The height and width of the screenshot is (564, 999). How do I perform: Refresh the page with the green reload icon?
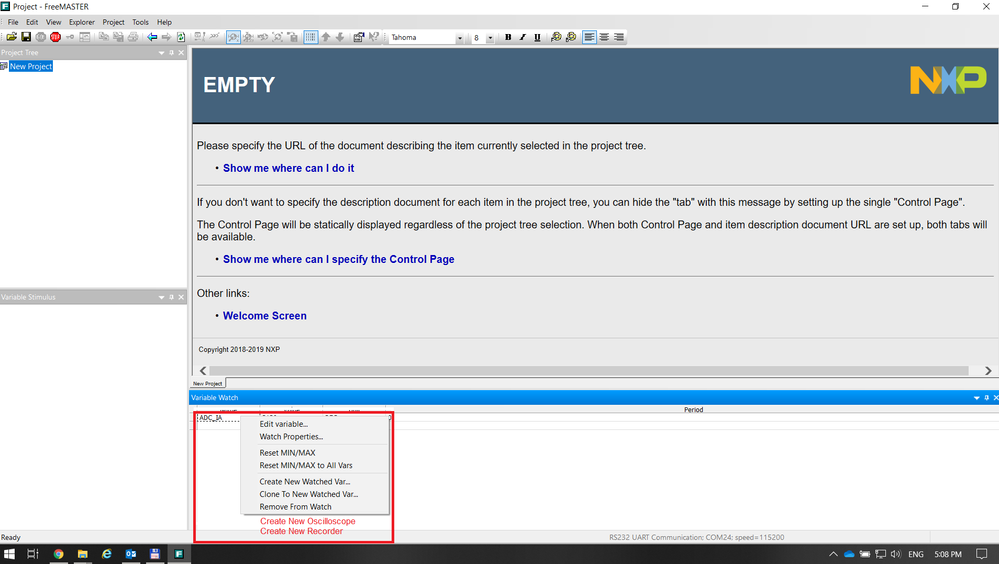click(181, 37)
